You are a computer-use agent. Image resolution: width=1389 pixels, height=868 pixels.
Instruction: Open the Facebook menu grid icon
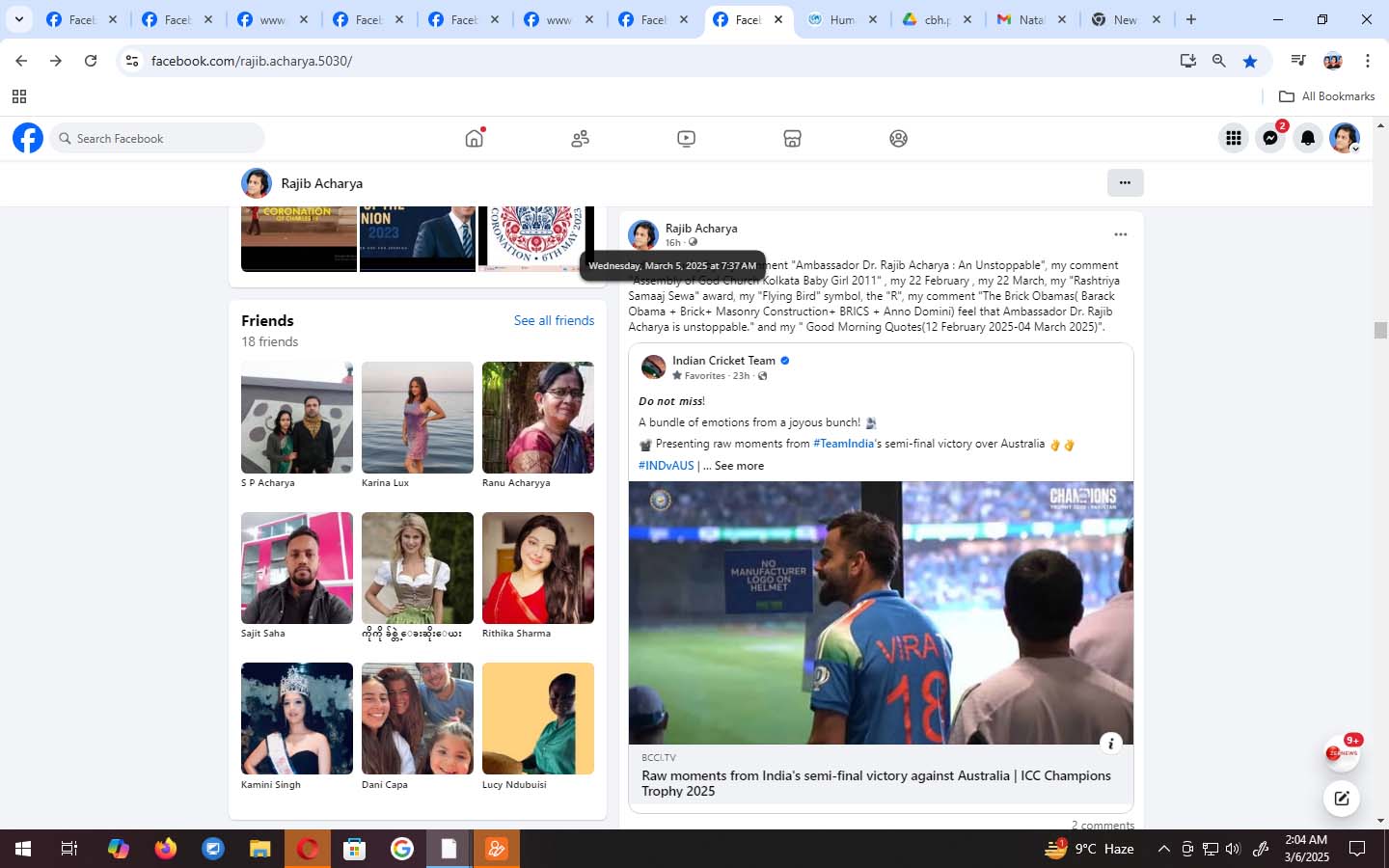[1233, 139]
